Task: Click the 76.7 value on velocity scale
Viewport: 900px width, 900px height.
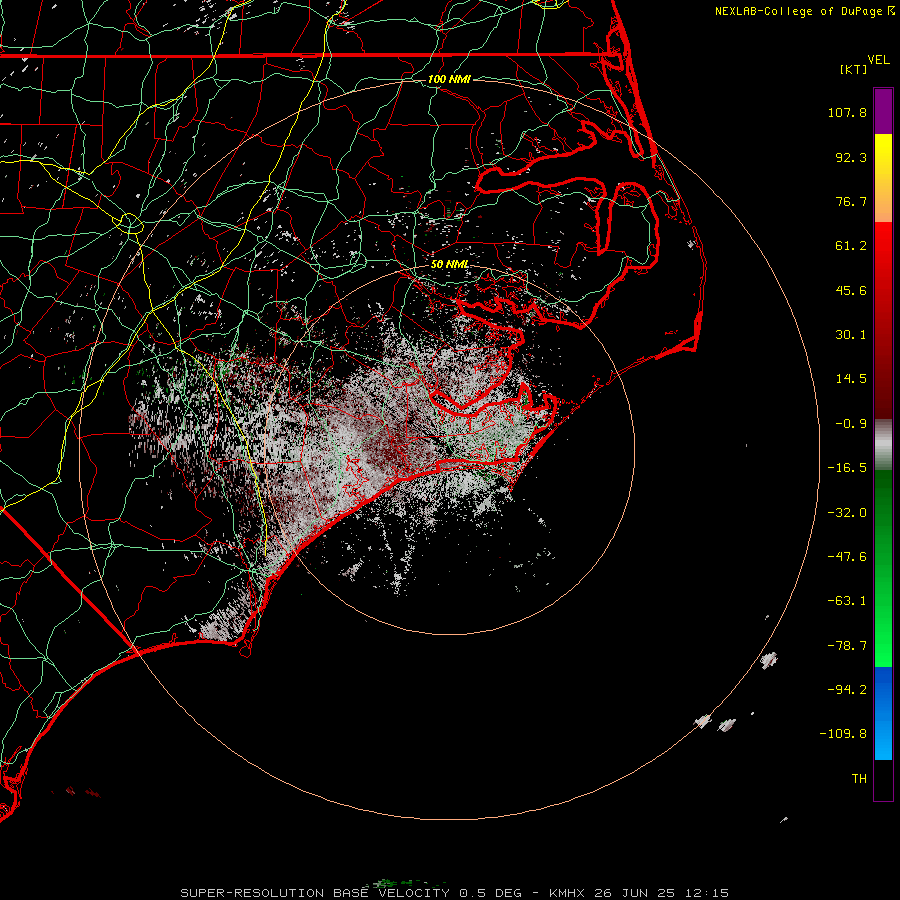Action: (851, 201)
